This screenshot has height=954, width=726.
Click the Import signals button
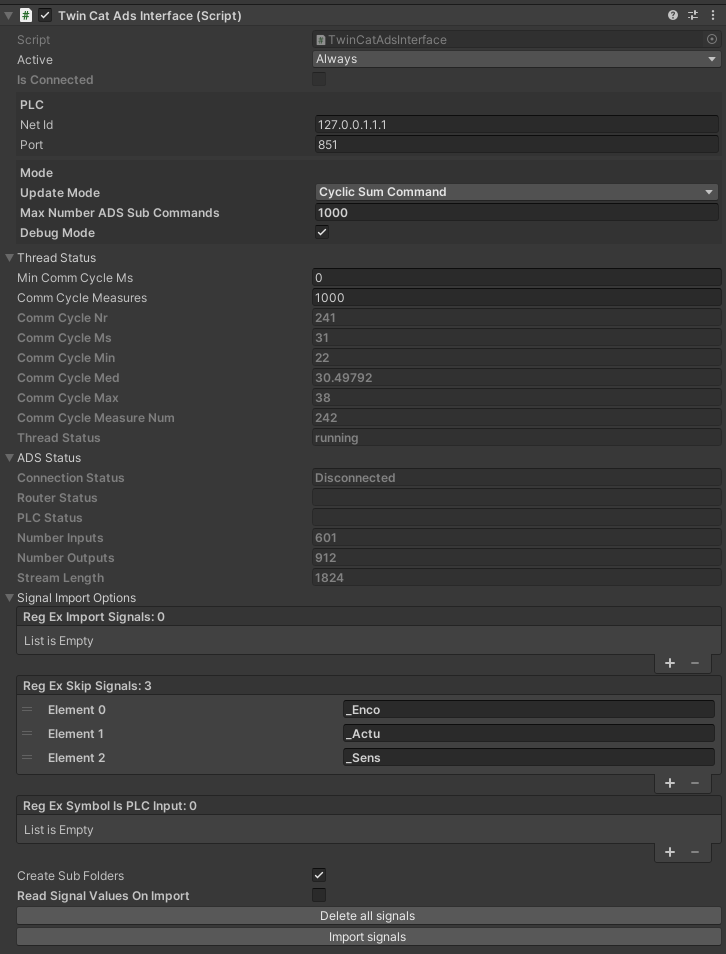click(x=368, y=937)
